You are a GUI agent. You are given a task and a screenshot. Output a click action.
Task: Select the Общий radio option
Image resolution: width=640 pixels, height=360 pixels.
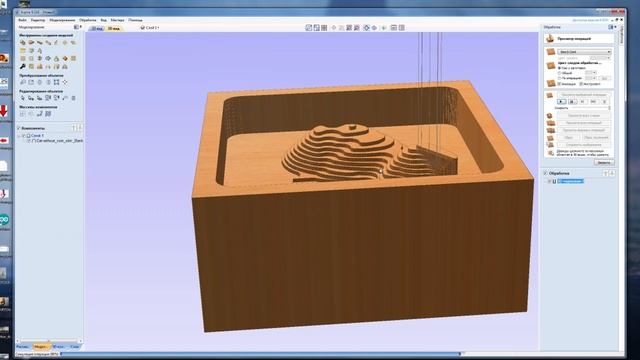559,73
